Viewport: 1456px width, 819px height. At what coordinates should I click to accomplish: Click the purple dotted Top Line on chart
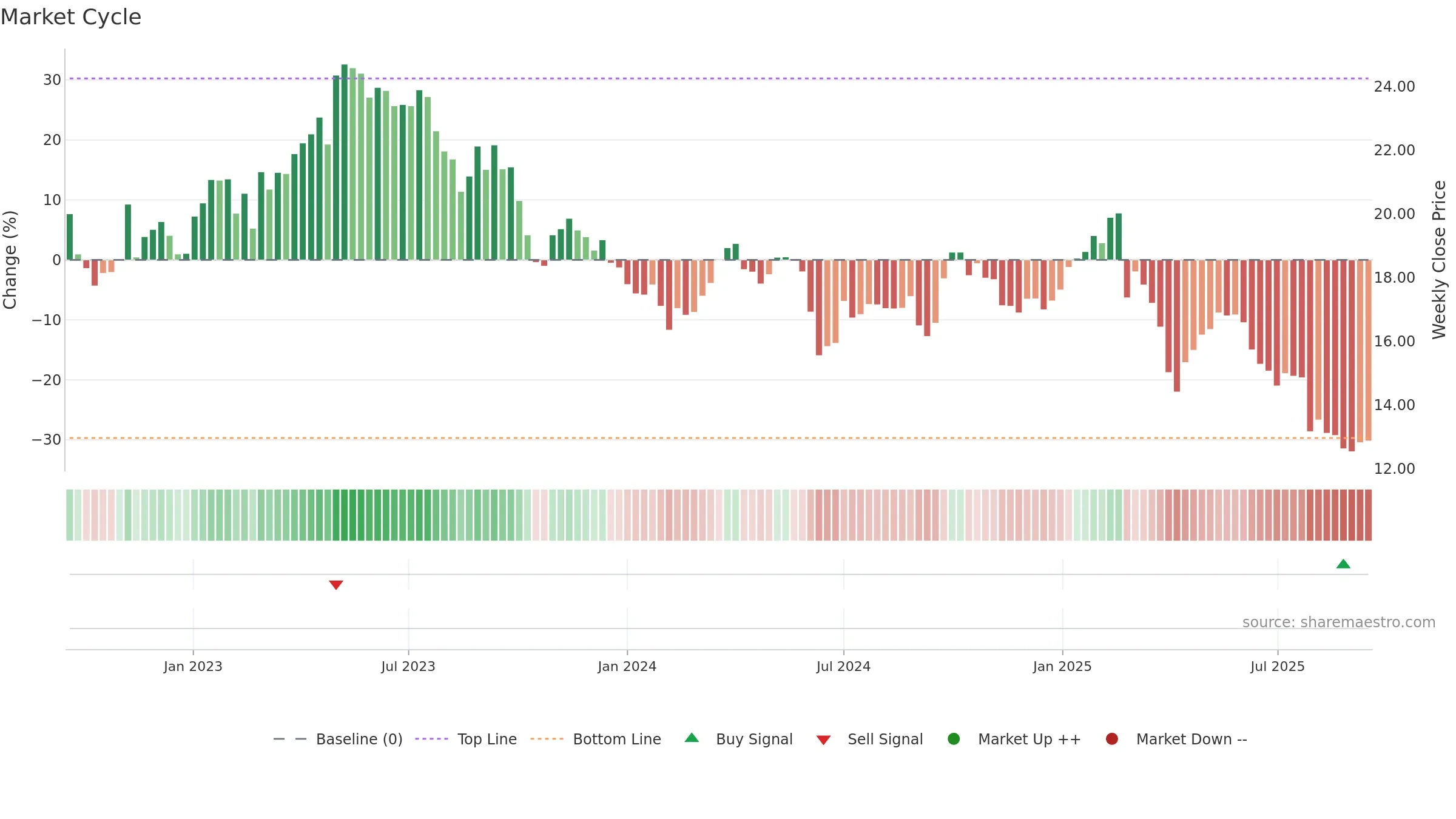(719, 78)
